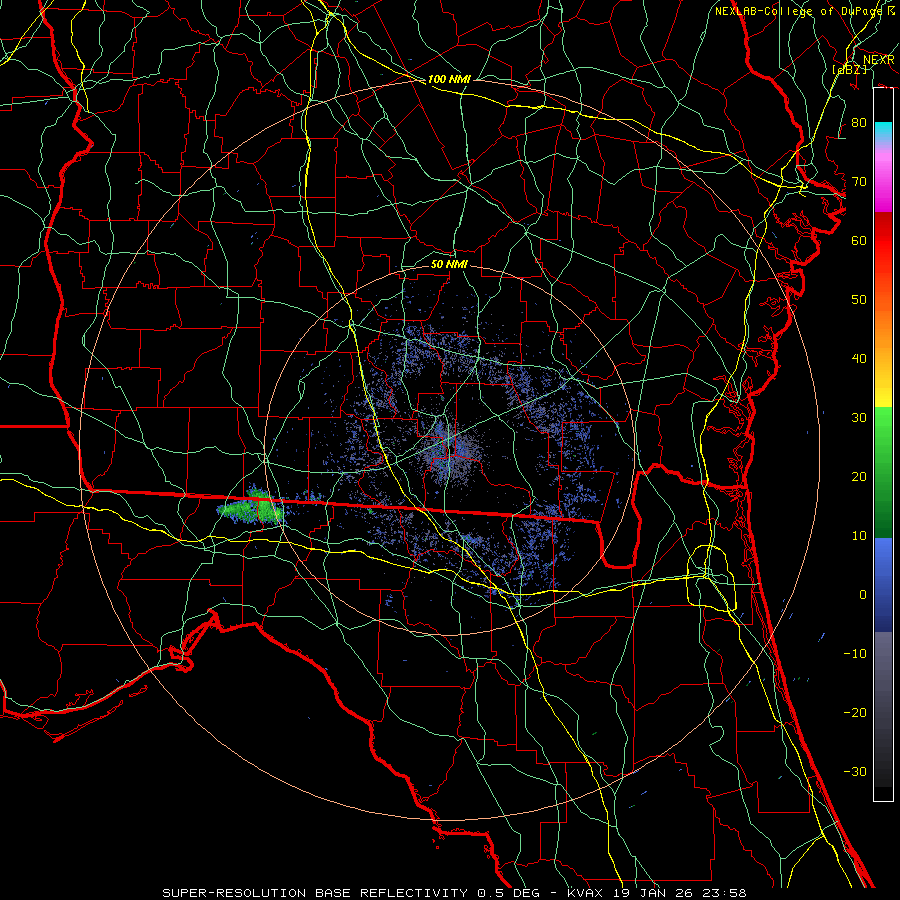900x900 pixels.
Task: Click the radar site center clutter
Action: point(449,453)
